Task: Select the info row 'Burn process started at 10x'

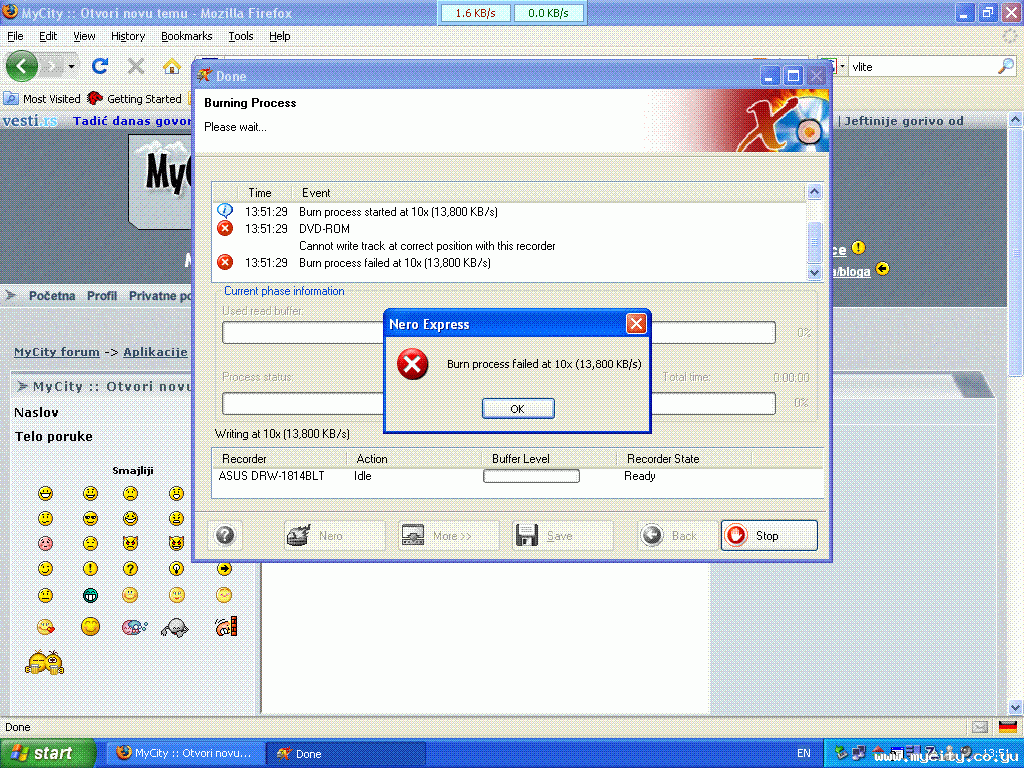Action: 511,212
